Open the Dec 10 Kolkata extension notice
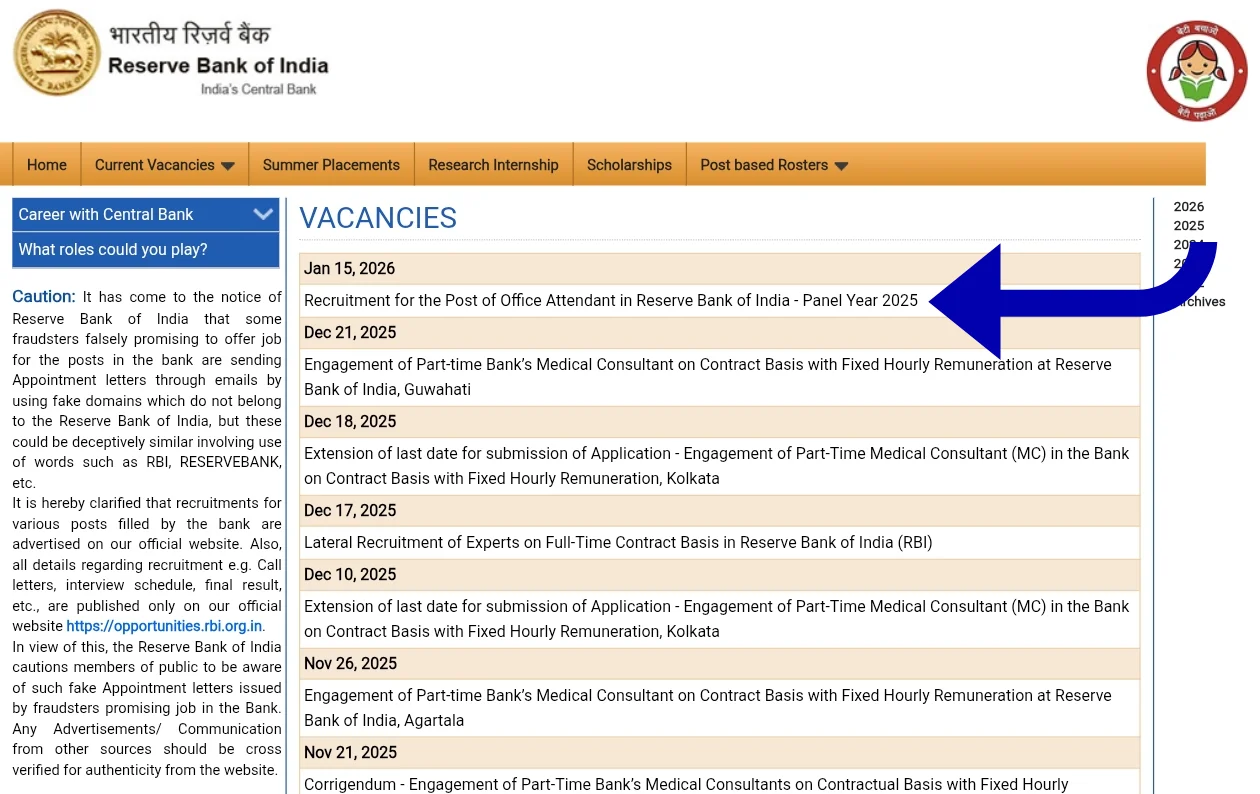Image resolution: width=1260 pixels, height=794 pixels. (x=716, y=619)
